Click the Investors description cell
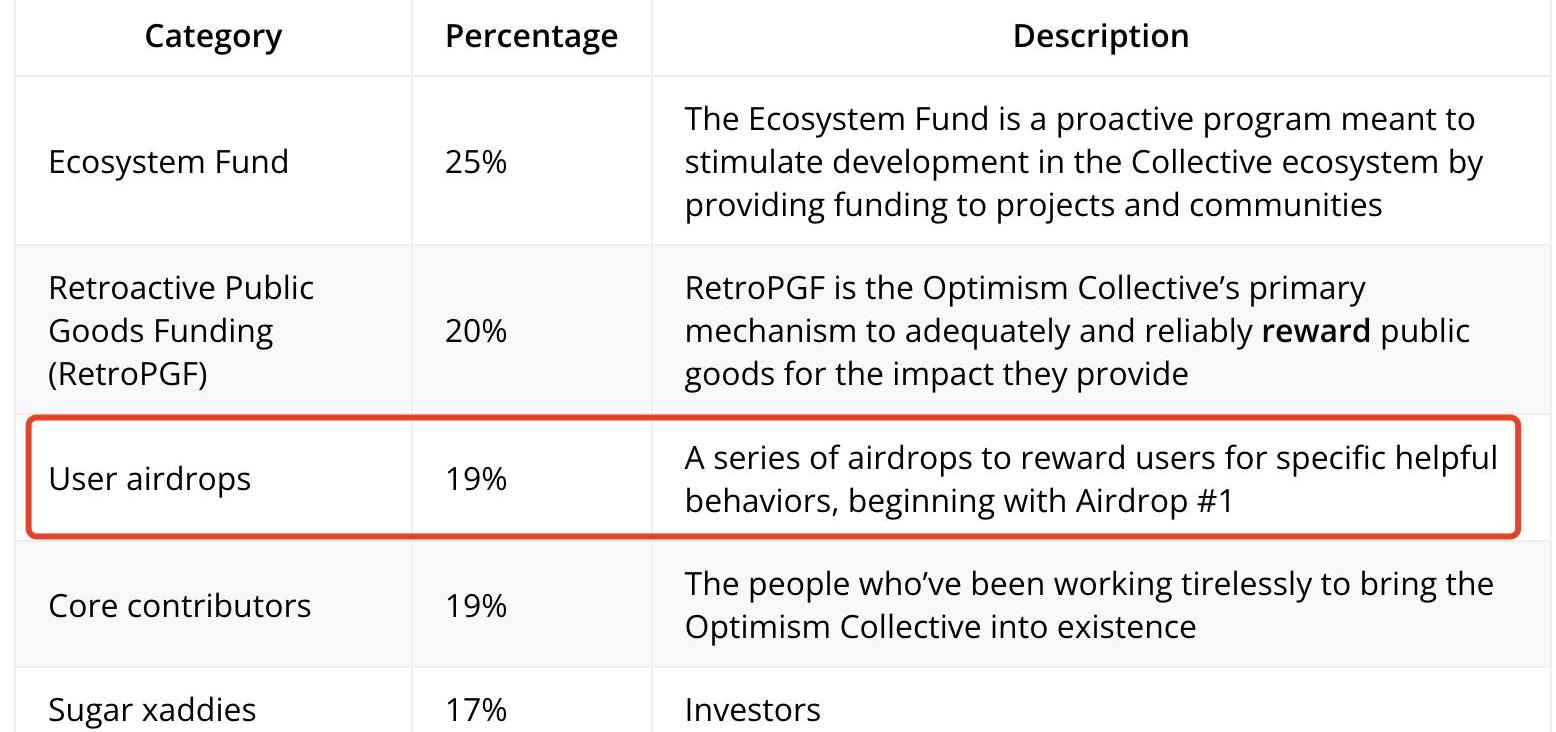1556x732 pixels. click(x=752, y=710)
